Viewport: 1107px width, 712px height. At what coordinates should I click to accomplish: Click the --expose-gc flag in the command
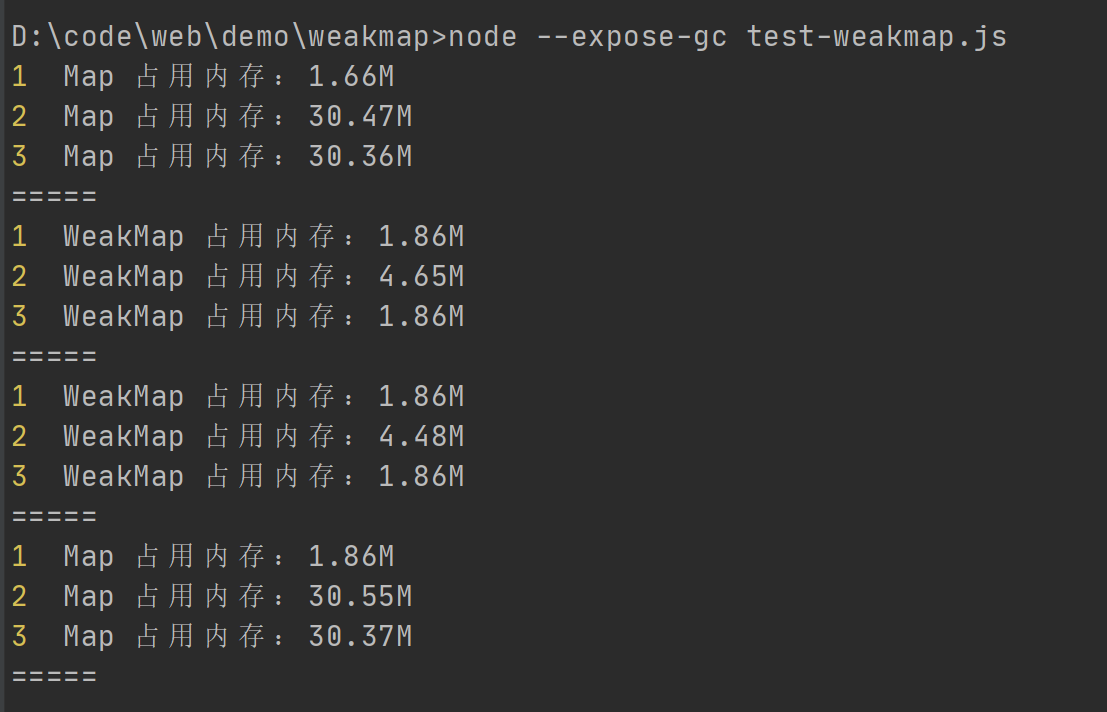633,37
